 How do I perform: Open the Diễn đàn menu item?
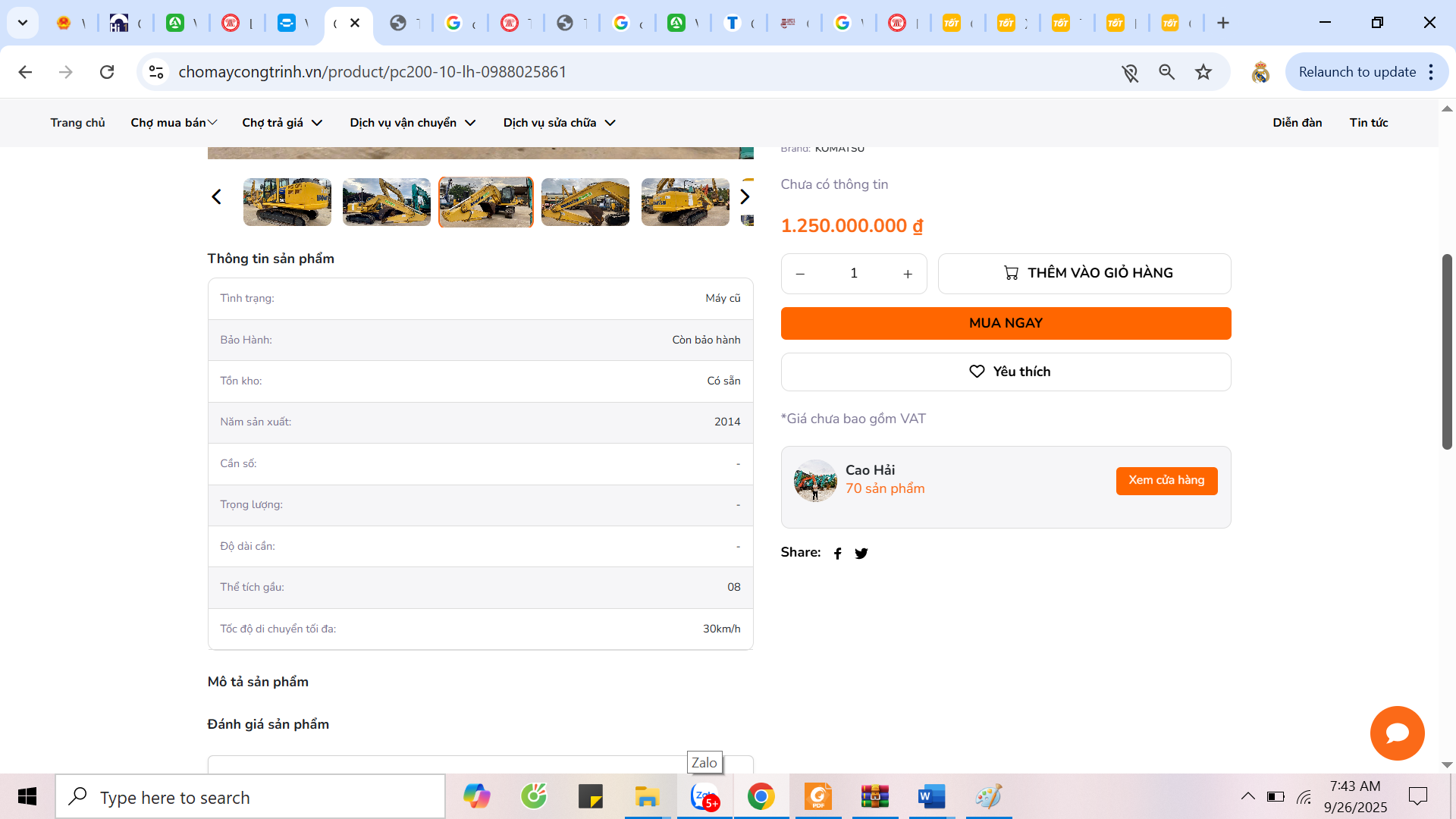point(1297,123)
